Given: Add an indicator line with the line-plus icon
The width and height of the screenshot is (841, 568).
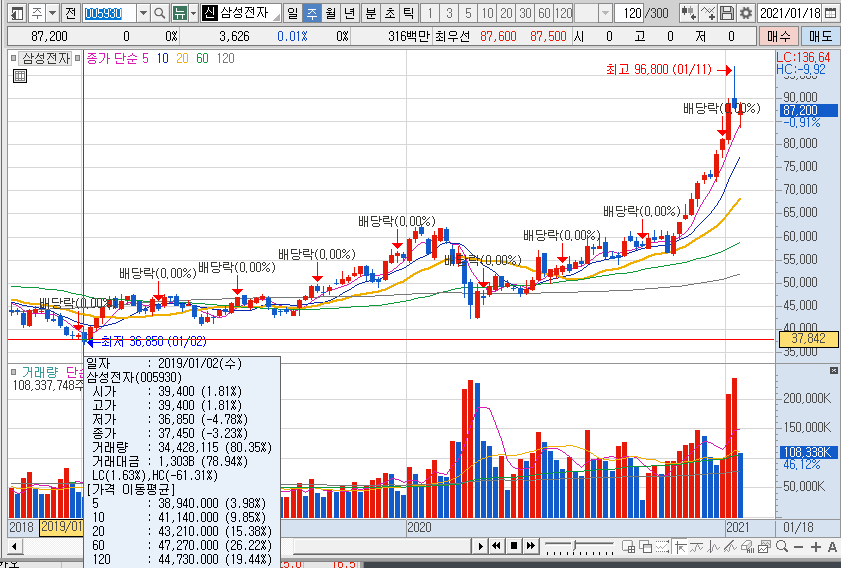Looking at the screenshot, I should tap(708, 13).
